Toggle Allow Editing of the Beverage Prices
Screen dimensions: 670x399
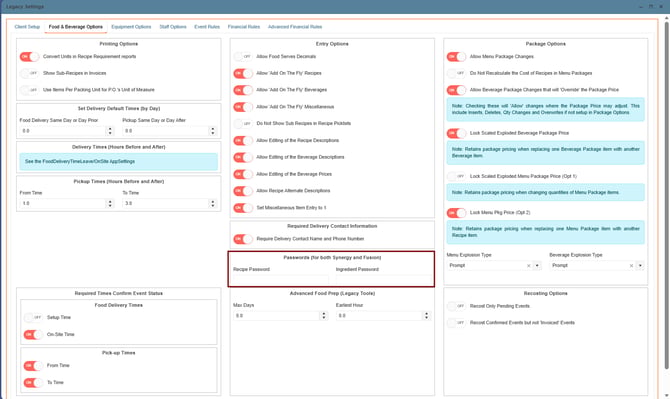click(243, 174)
